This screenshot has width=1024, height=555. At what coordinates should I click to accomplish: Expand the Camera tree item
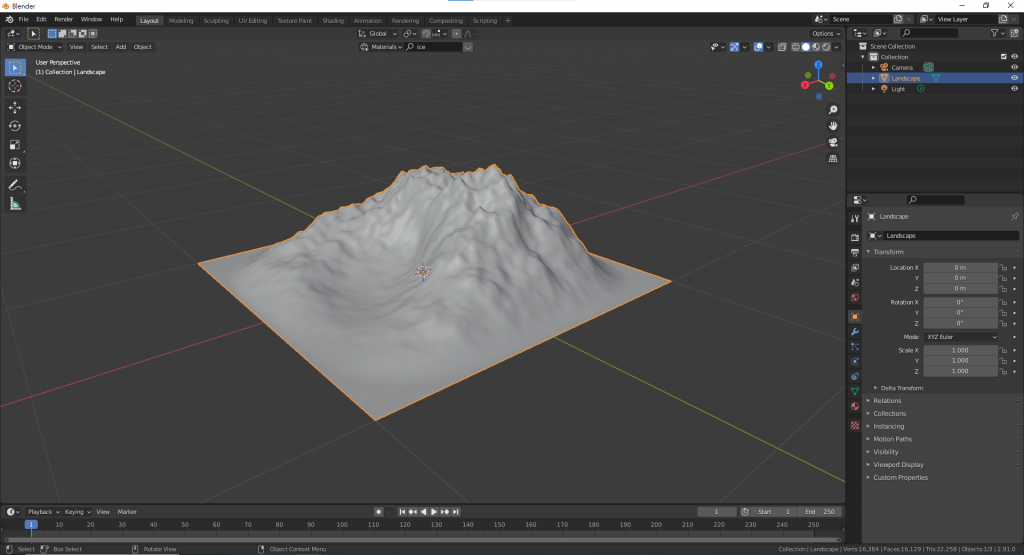click(x=873, y=67)
